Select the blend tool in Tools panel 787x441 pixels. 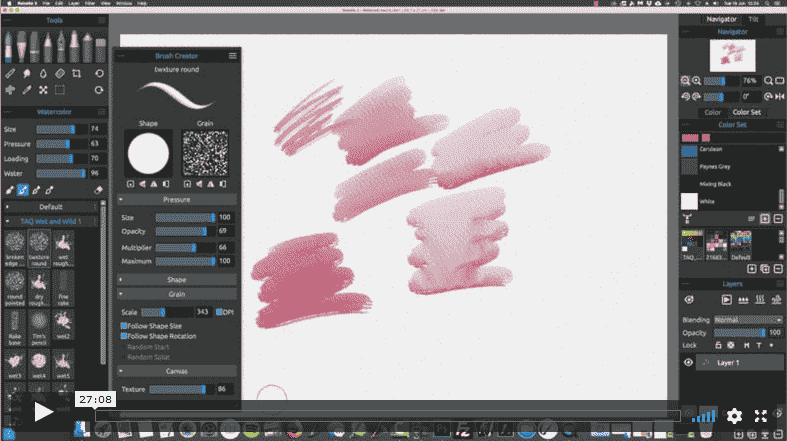click(x=10, y=74)
